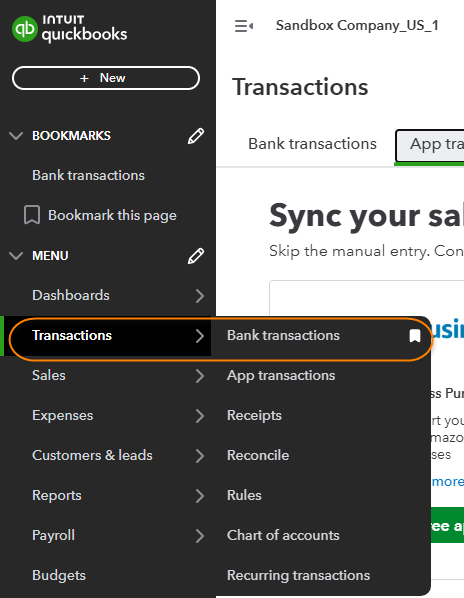Select Reconcile from the Transactions flyout

tap(258, 455)
